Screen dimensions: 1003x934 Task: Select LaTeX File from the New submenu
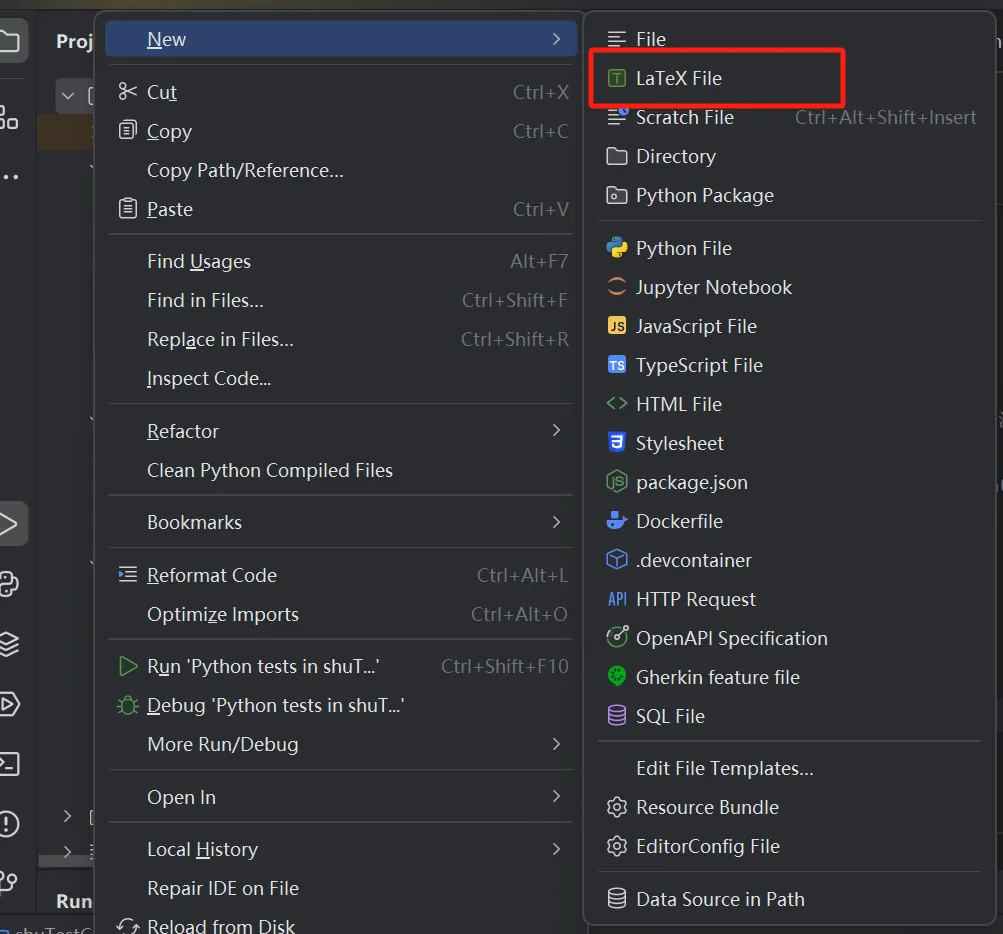(678, 78)
